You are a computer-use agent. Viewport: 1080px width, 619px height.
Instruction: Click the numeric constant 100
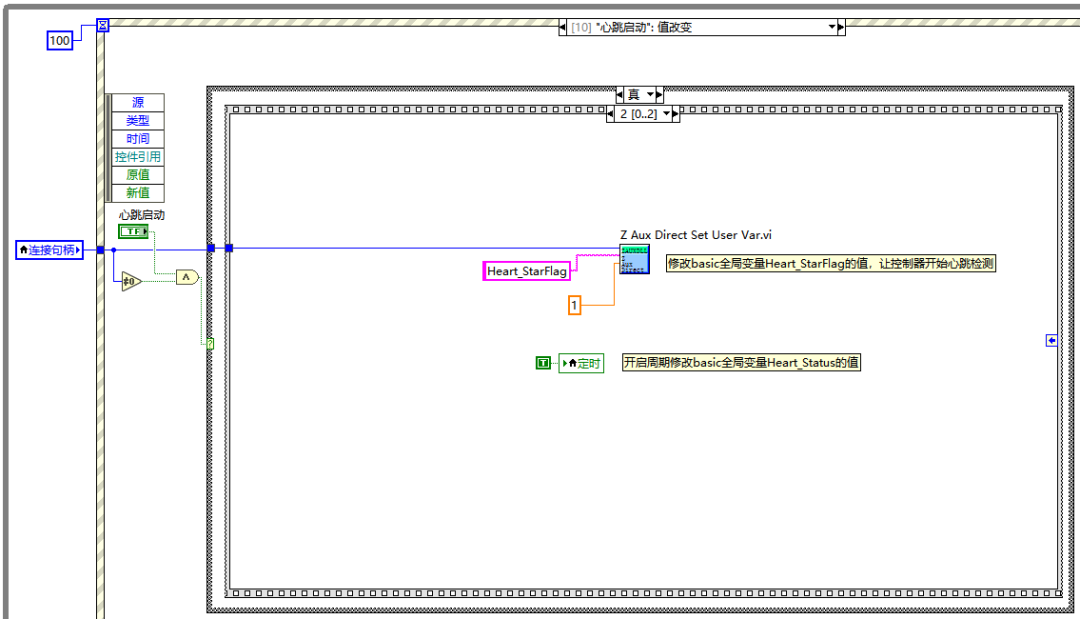pos(57,42)
